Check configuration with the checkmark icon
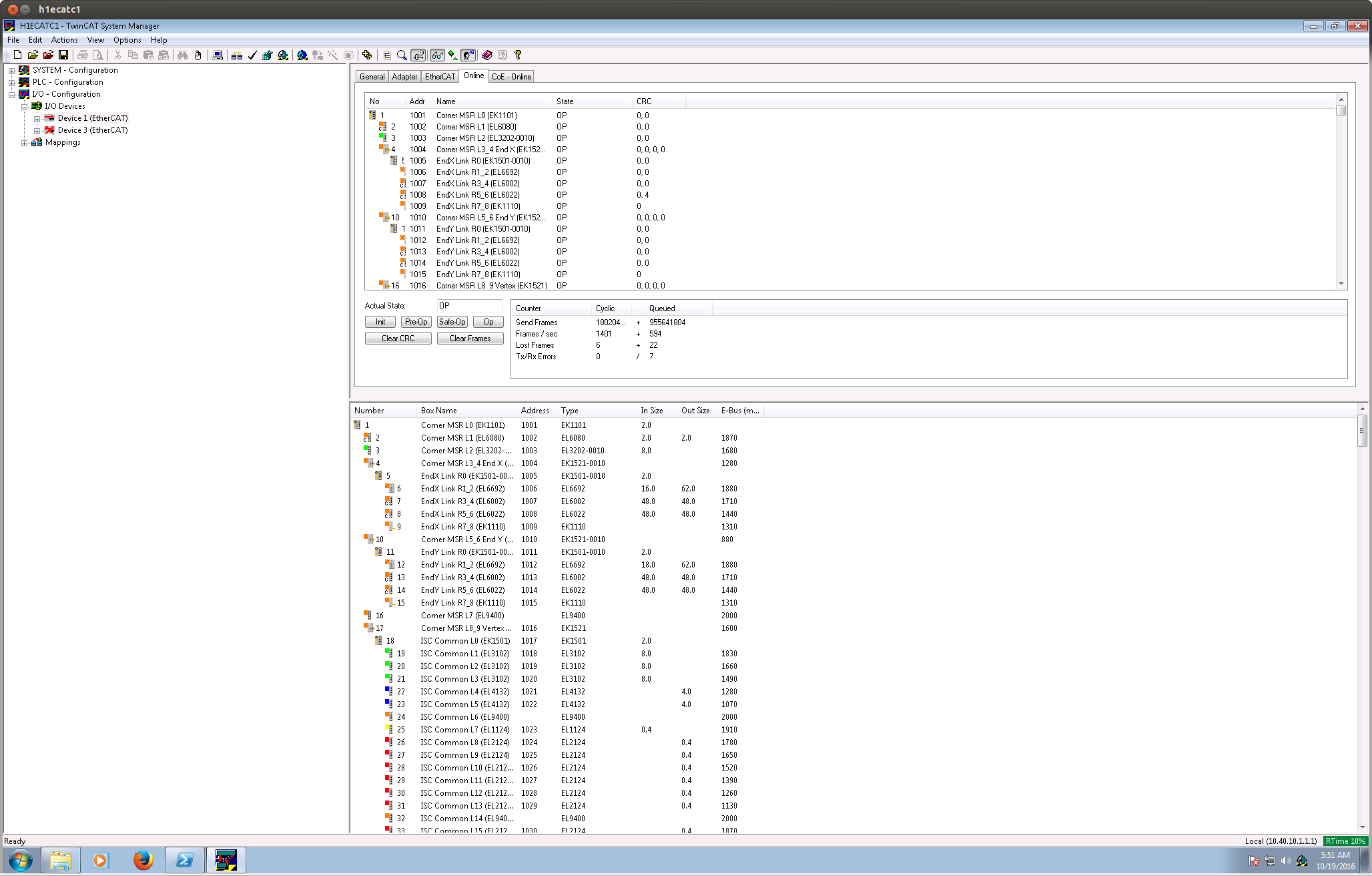This screenshot has height=876, width=1372. (x=252, y=55)
